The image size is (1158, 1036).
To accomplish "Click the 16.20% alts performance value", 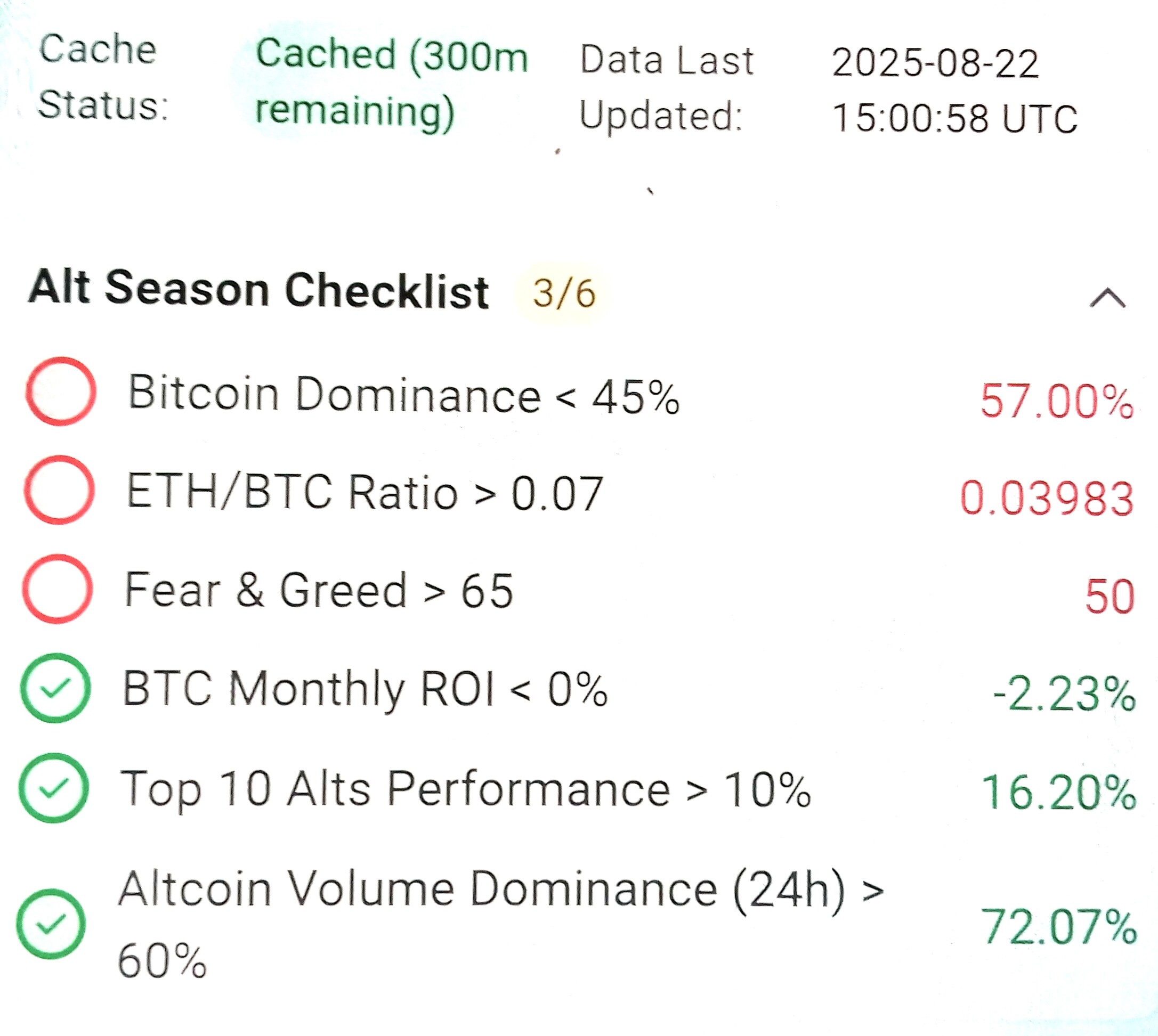I will 1059,793.
